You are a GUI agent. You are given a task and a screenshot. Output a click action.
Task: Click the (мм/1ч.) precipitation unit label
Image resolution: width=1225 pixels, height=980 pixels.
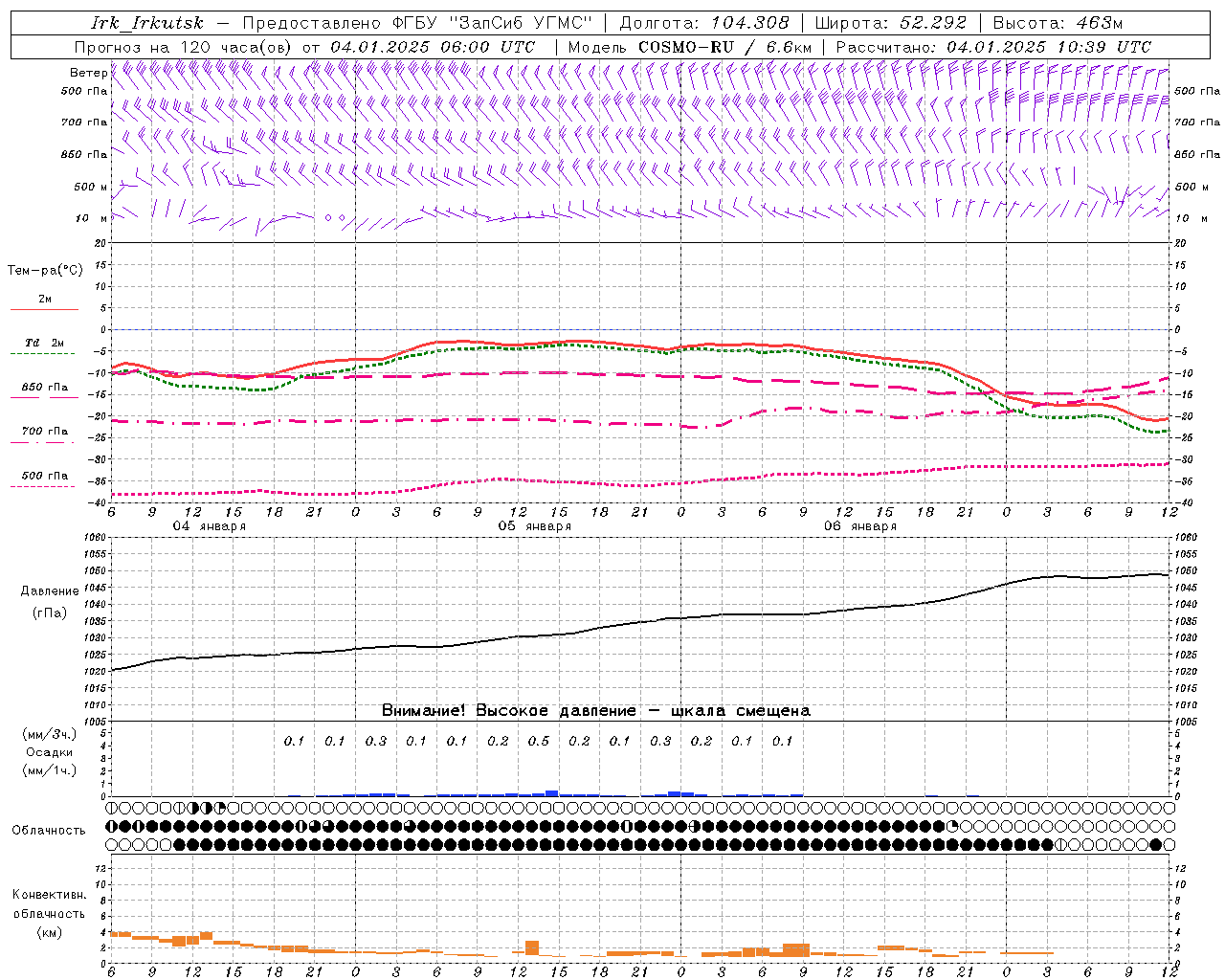click(50, 770)
